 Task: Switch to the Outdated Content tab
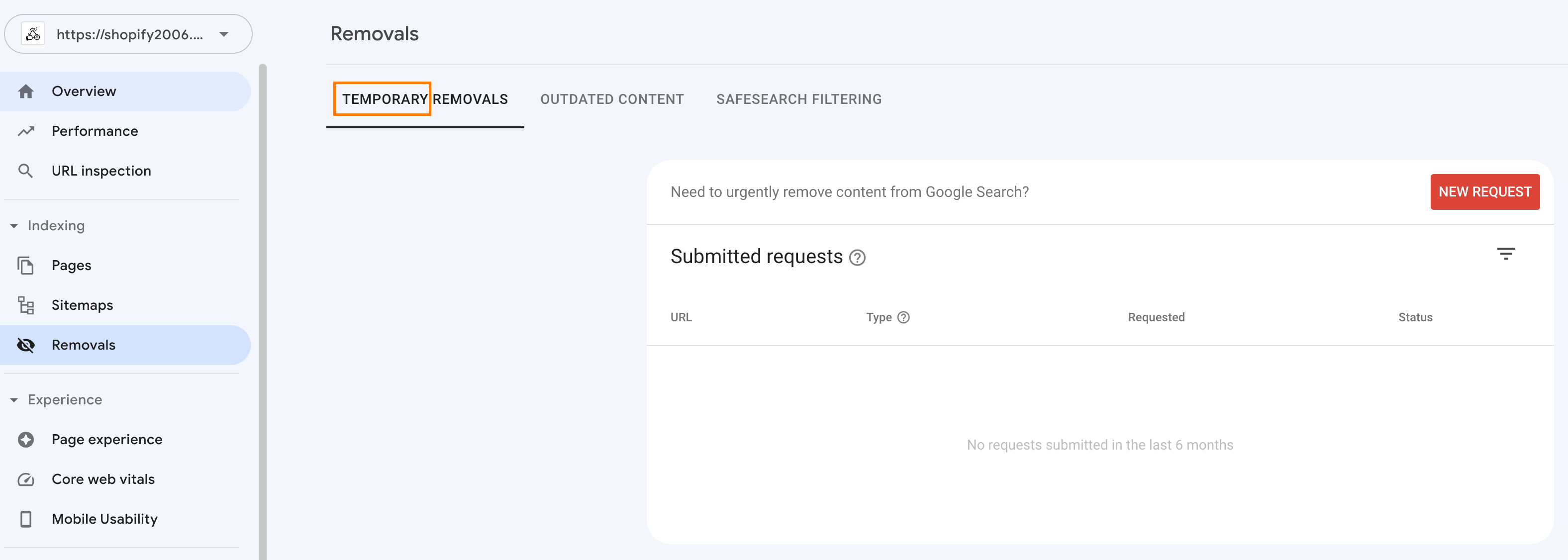tap(612, 98)
